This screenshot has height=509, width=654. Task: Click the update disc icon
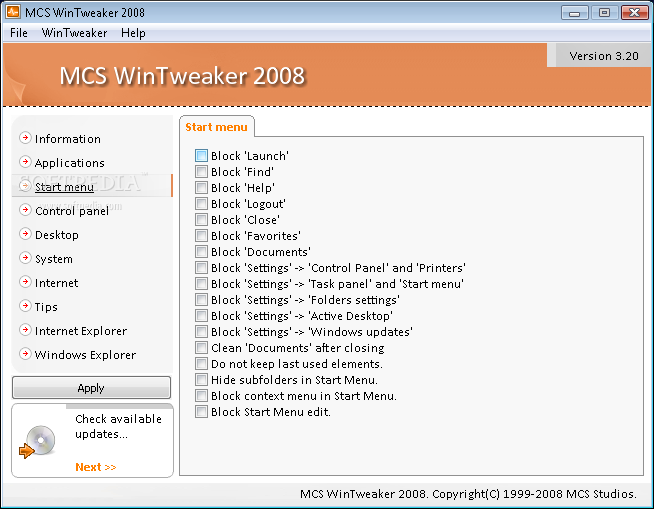click(x=38, y=442)
